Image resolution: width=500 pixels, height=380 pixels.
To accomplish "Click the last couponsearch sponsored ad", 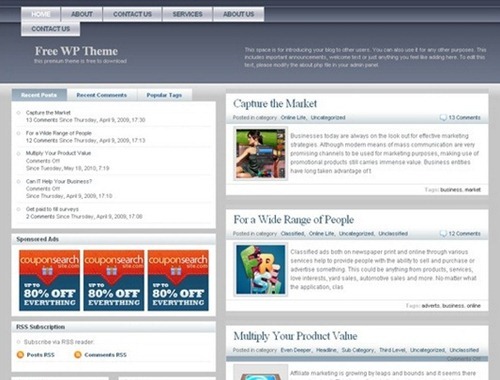I will pyautogui.click(x=178, y=280).
